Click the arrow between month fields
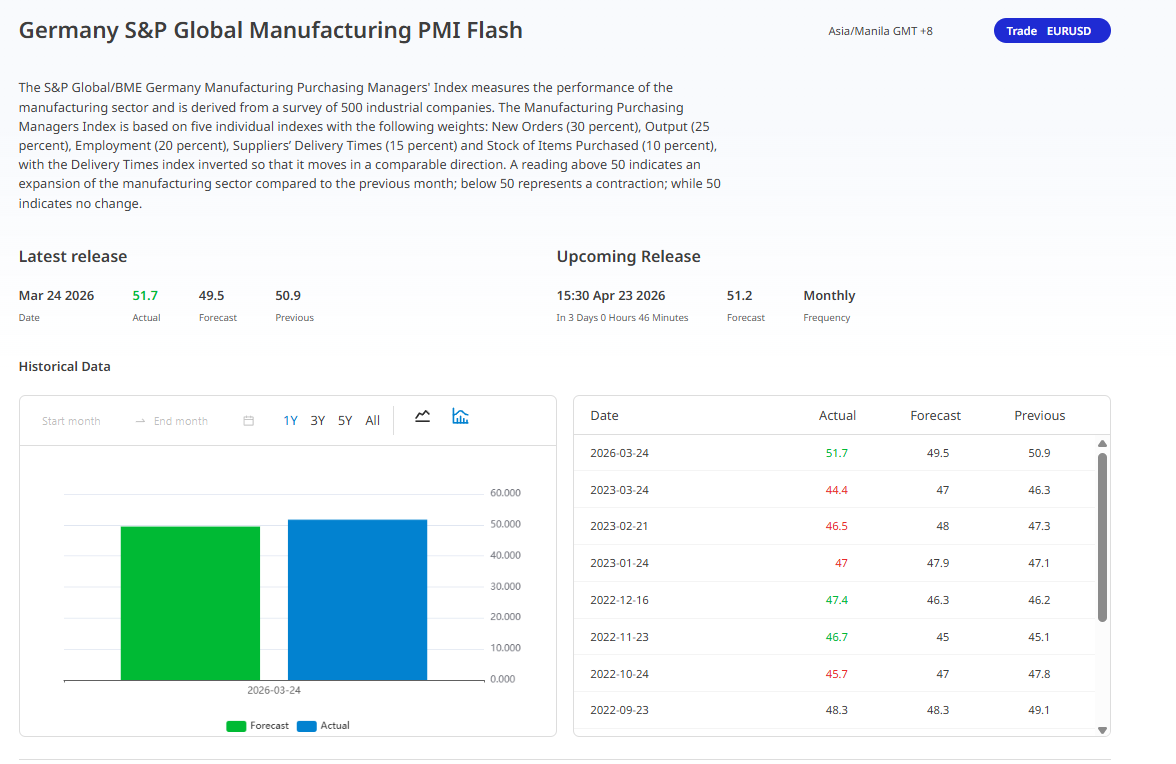Image resolution: width=1176 pixels, height=764 pixels. [x=141, y=421]
